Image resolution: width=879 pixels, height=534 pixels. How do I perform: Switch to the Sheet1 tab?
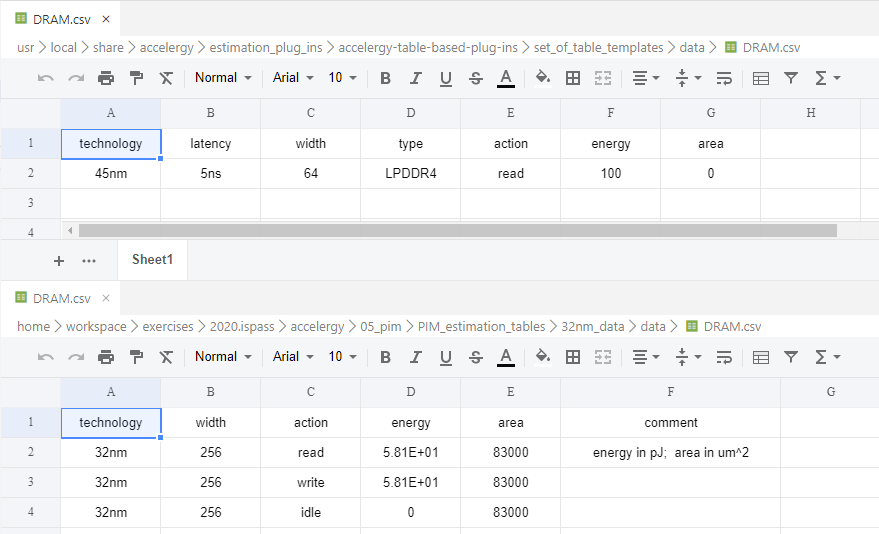tap(152, 260)
